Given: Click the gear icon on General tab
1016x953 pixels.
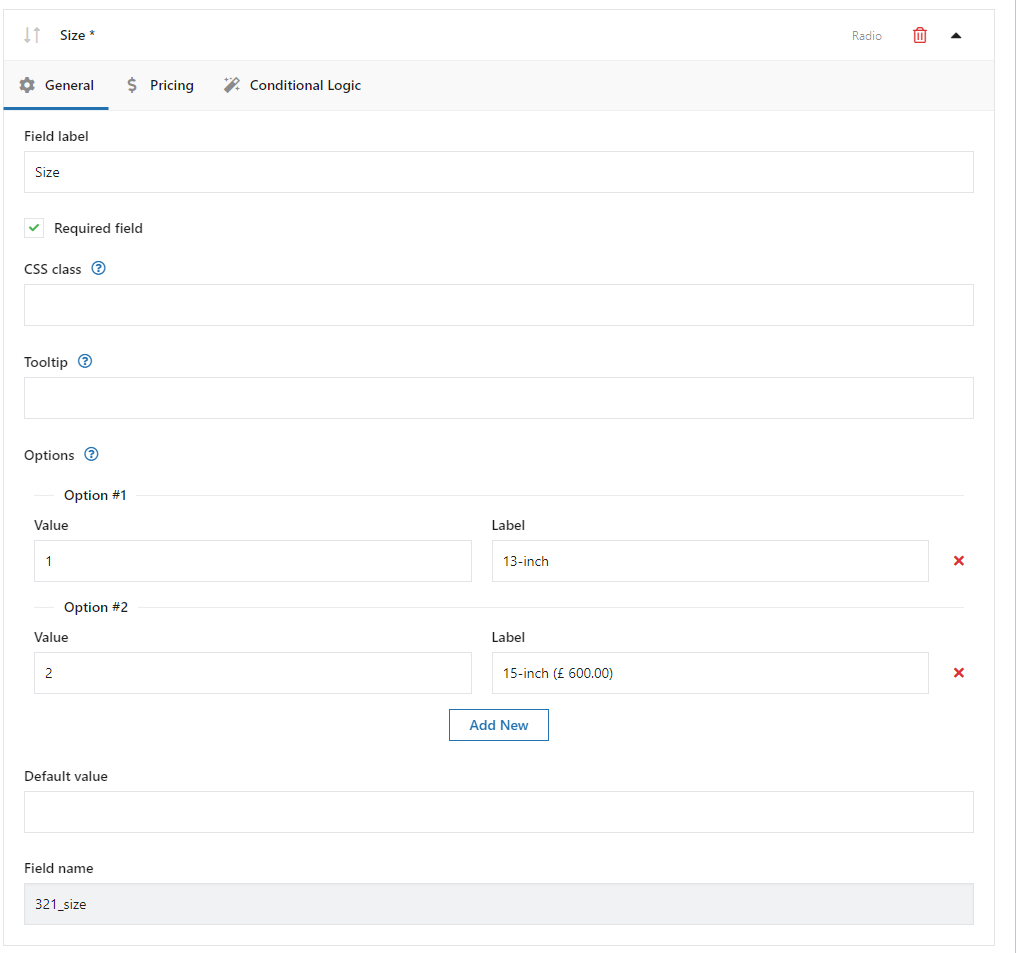Looking at the screenshot, I should [x=27, y=85].
